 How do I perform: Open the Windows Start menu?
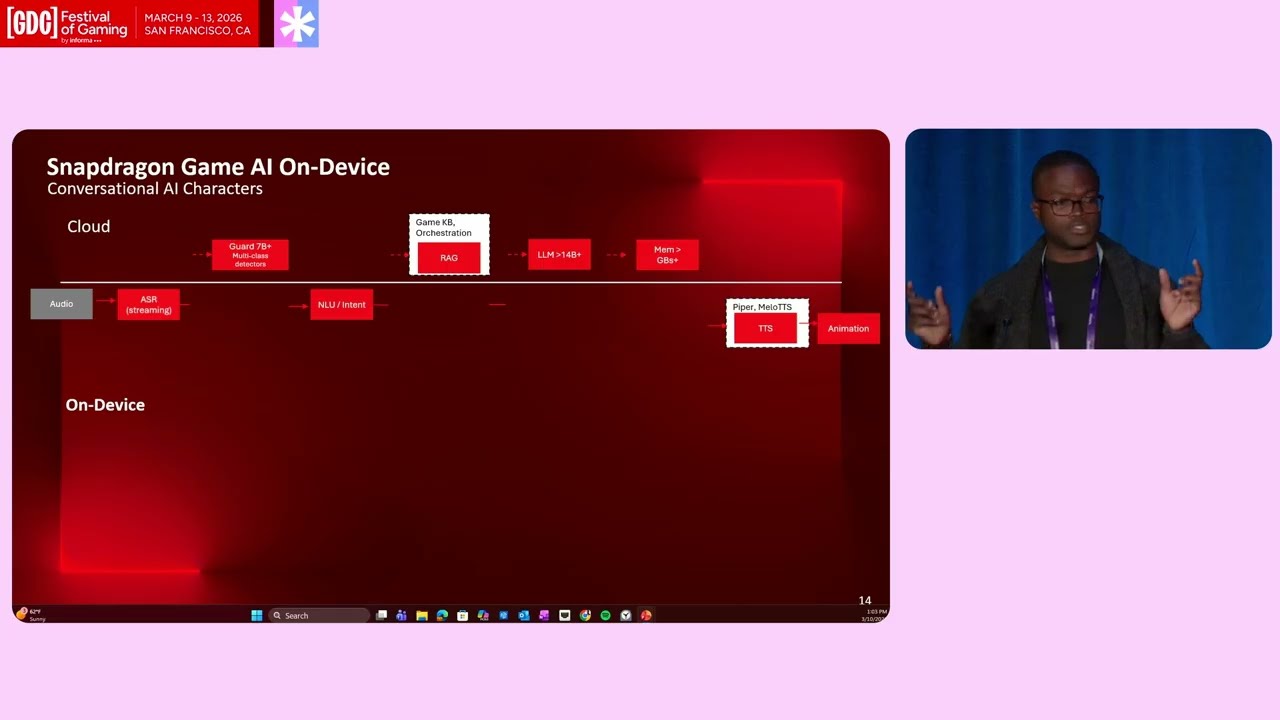tap(256, 615)
